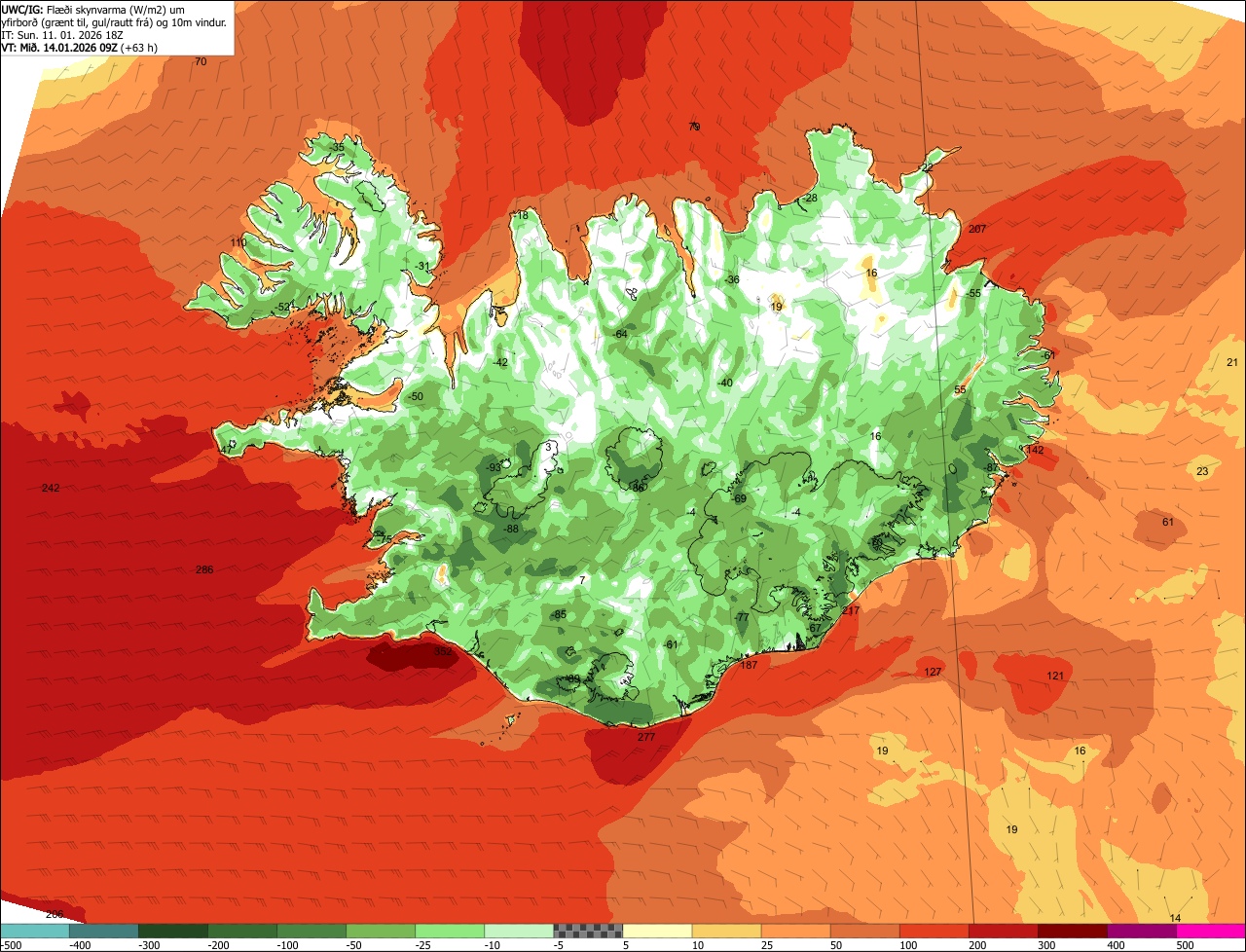Click the map value -40 in central Iceland
This screenshot has width=1246, height=952.
(724, 383)
